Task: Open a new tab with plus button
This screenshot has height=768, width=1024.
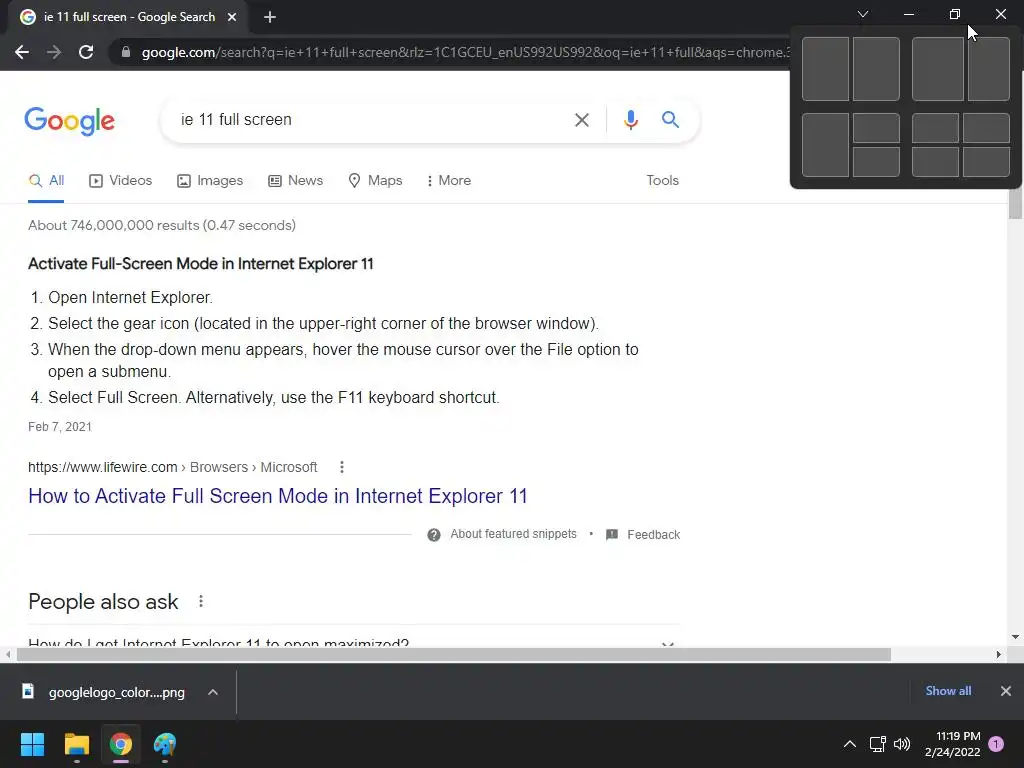Action: click(270, 17)
